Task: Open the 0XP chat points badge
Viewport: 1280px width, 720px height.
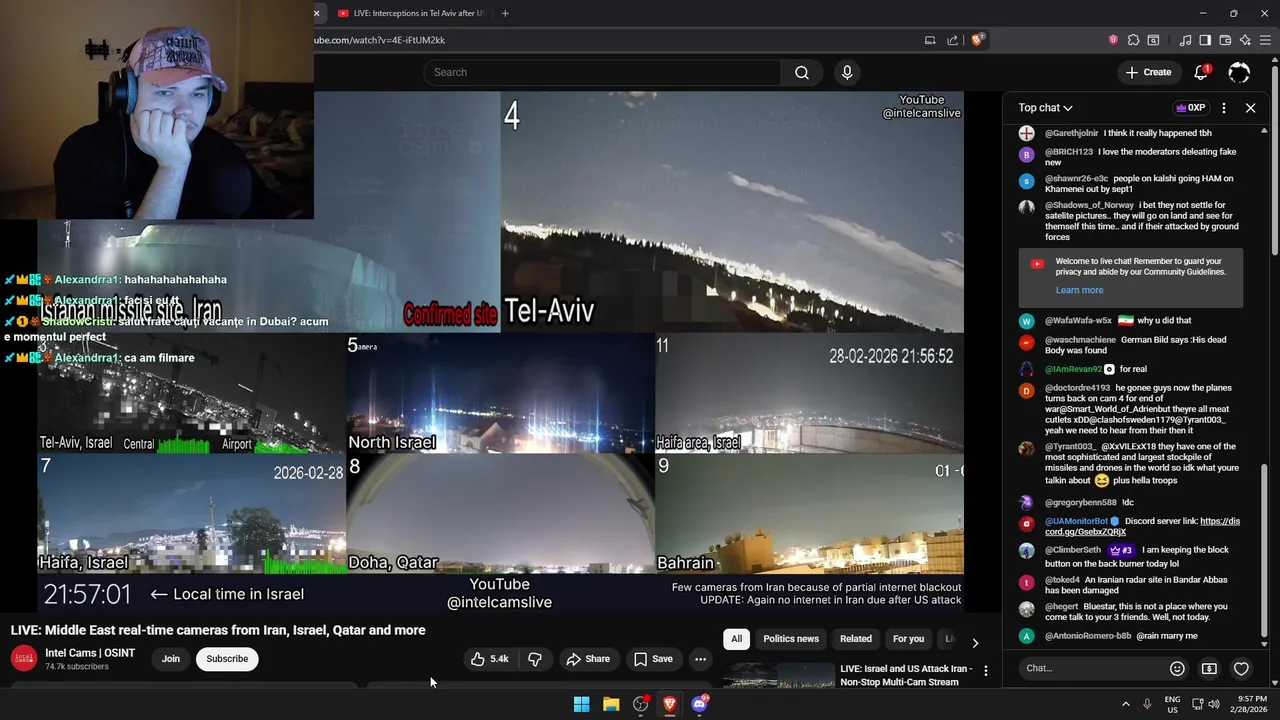Action: click(x=1190, y=108)
